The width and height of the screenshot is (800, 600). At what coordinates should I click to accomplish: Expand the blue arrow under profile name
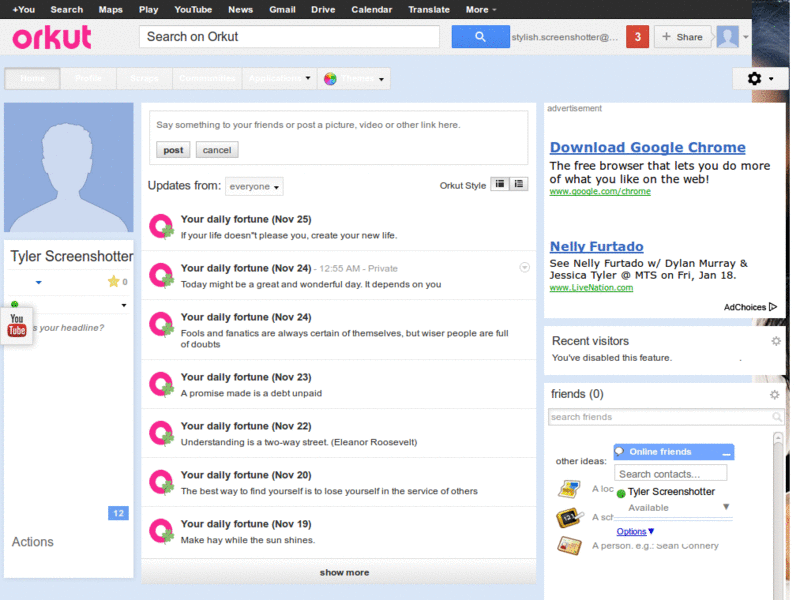pos(39,282)
